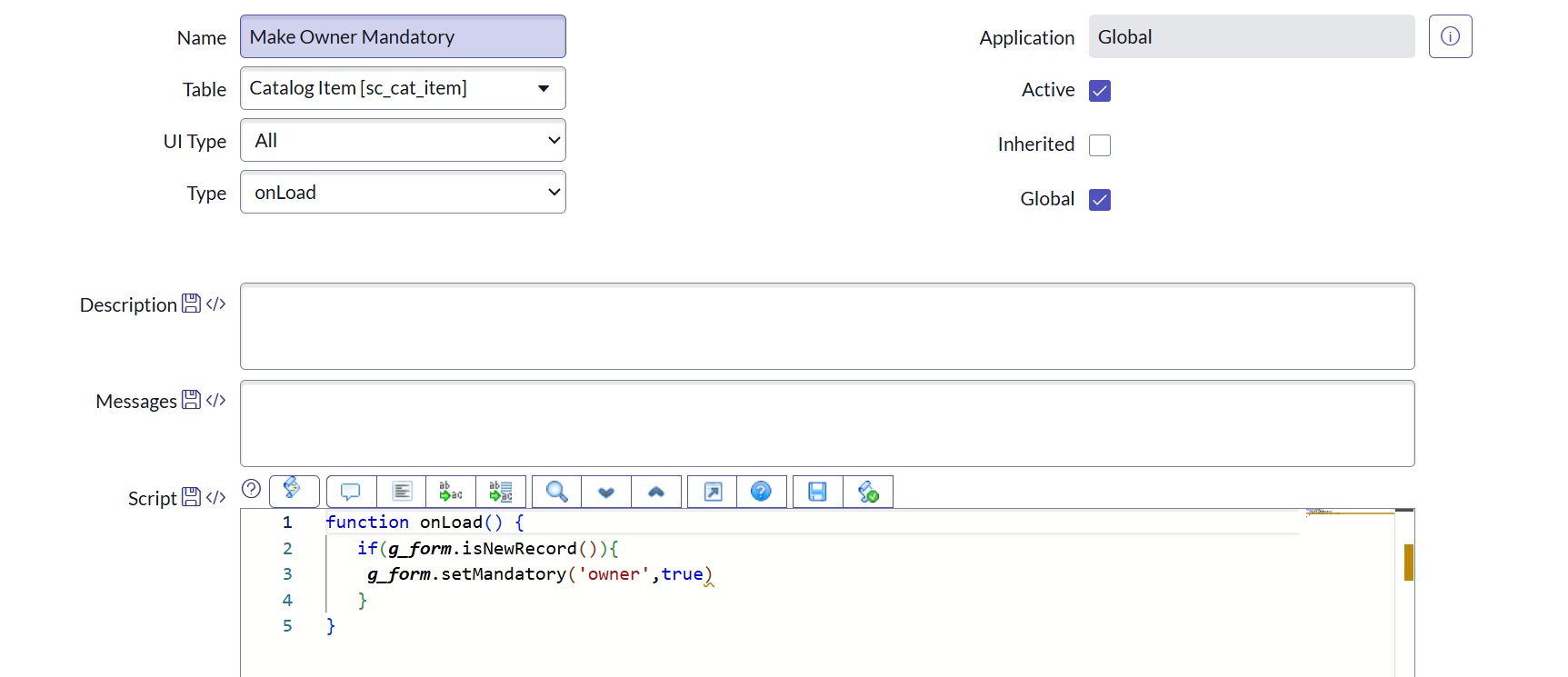This screenshot has width=1568, height=677.
Task: Click the Name field with Make Owner Mandatory
Action: click(x=403, y=37)
